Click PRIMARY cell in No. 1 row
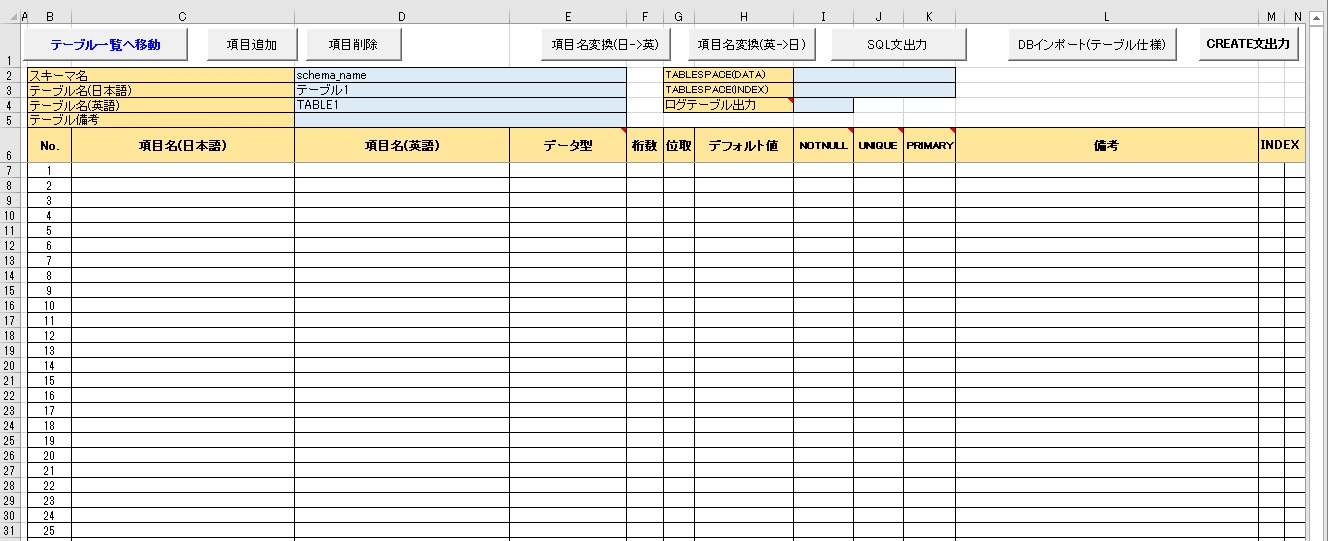The height and width of the screenshot is (541, 1328). [x=929, y=170]
